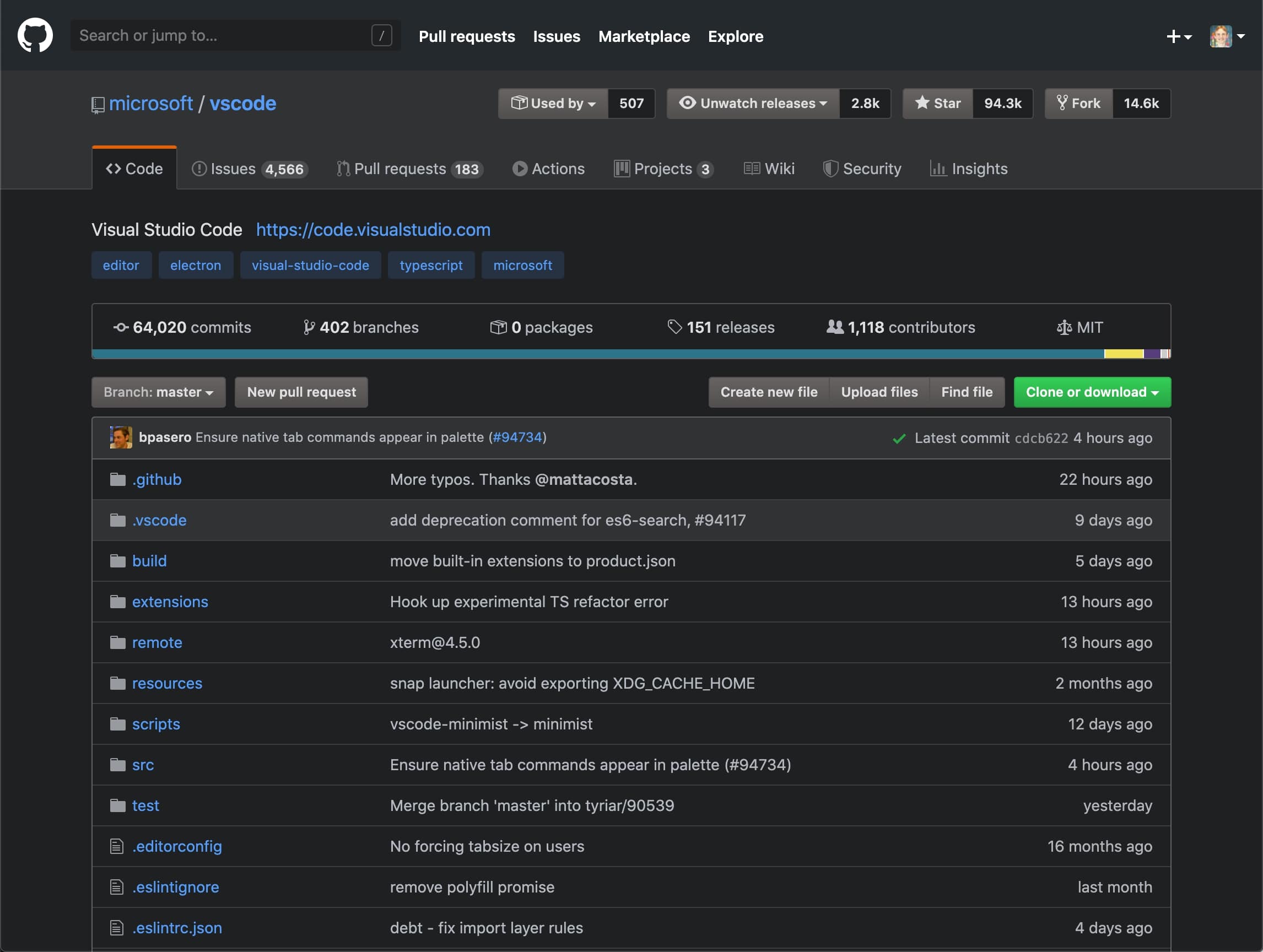Open the GitHub home page via octocat logo

click(35, 35)
